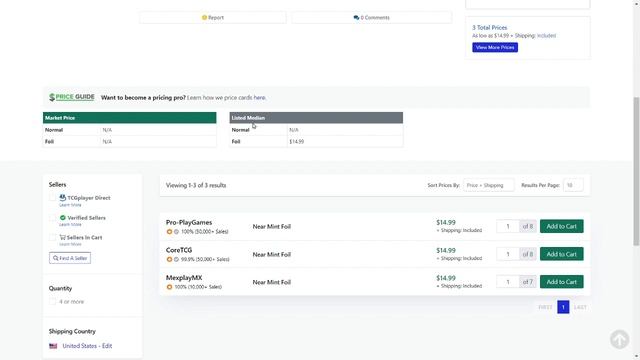Click the Find A Seller button
This screenshot has width=640, height=360.
(70, 258)
